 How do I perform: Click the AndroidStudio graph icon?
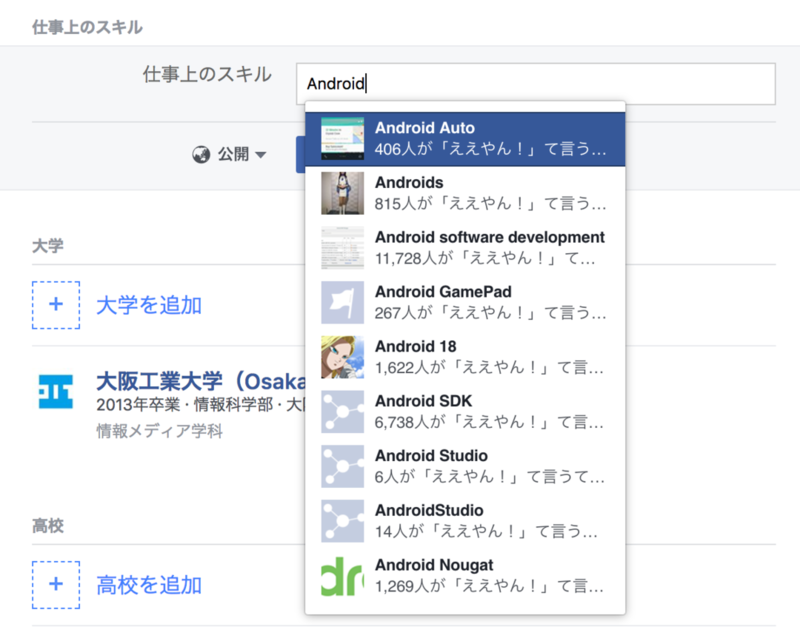tap(342, 521)
